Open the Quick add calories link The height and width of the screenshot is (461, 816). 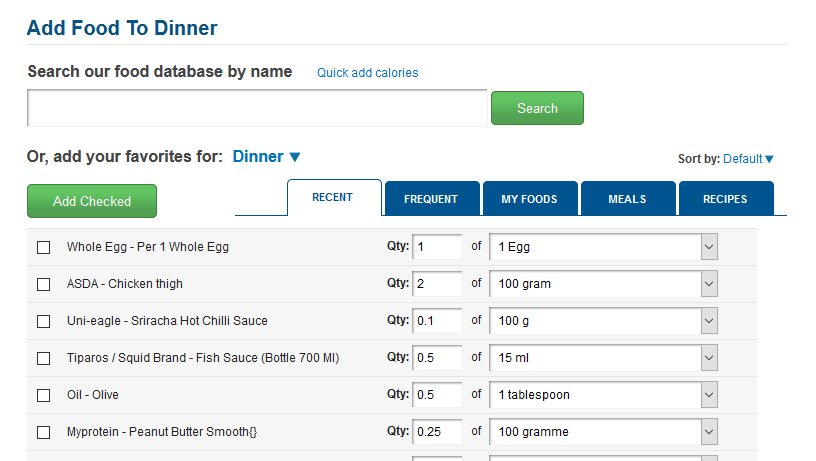coord(367,73)
